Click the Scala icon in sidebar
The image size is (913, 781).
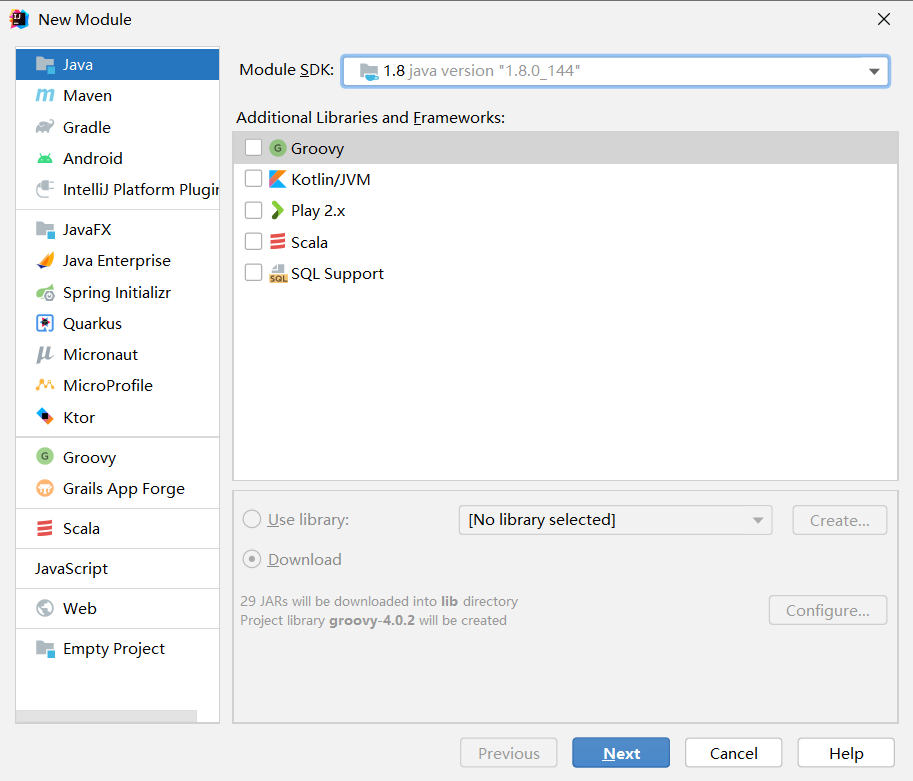pyautogui.click(x=45, y=528)
